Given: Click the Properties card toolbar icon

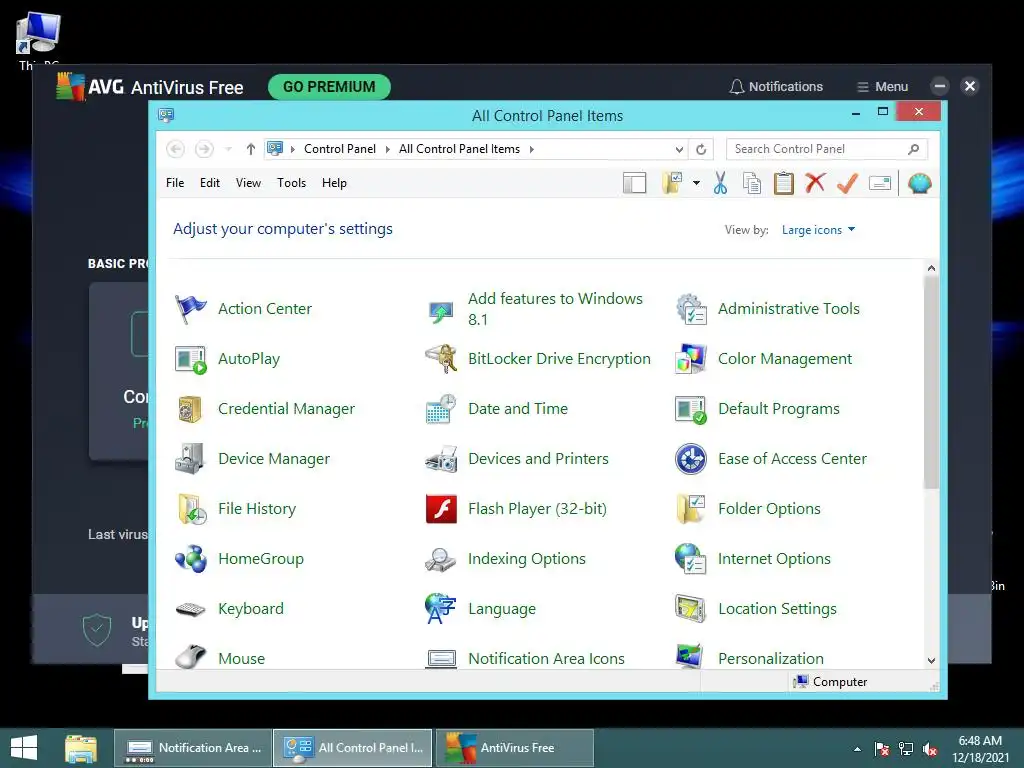Looking at the screenshot, I should 880,184.
